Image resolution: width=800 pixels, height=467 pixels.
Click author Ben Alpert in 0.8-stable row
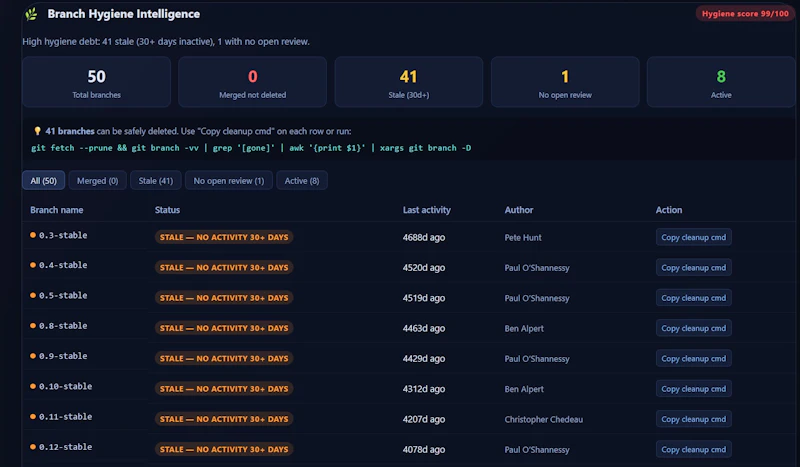coord(524,328)
